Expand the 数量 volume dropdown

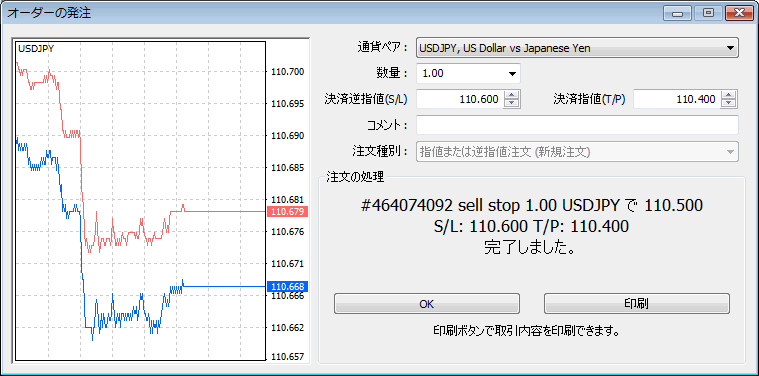[468, 74]
